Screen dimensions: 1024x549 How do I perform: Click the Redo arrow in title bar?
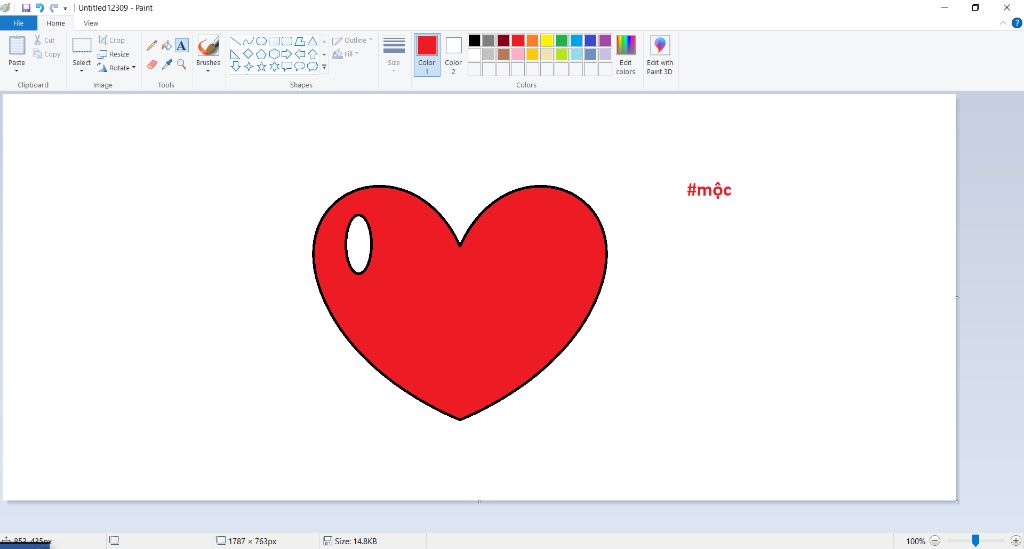point(54,8)
